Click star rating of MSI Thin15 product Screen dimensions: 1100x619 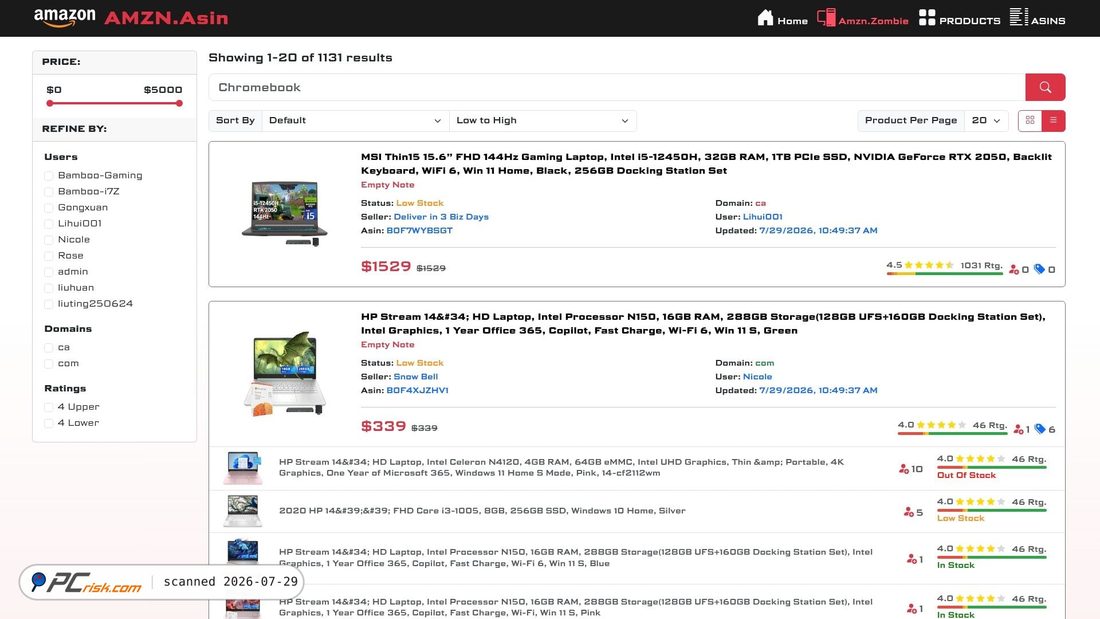929,265
